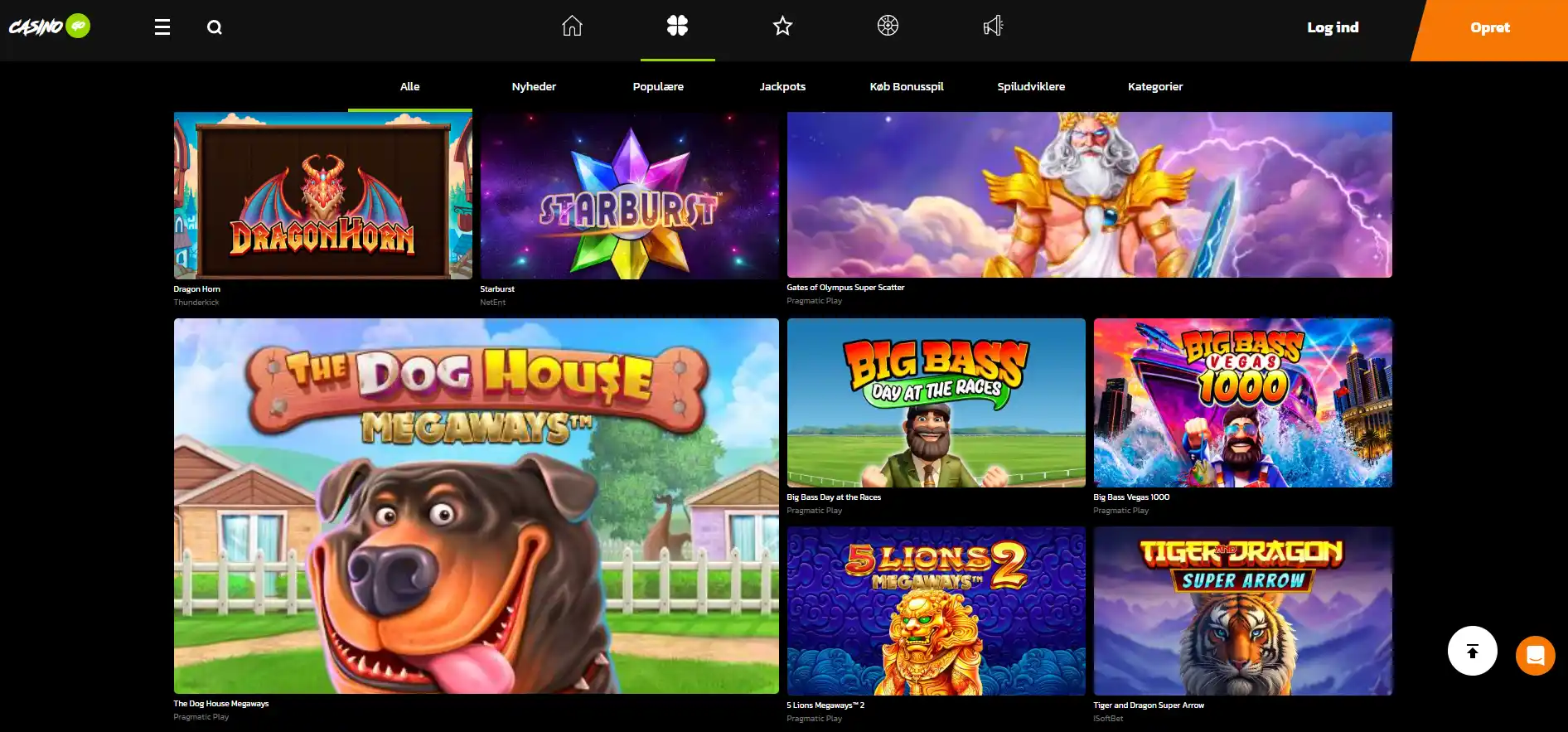Screen dimensions: 1568x732
Task: Open Tiger and Dragon Super Arrow thumbnail
Action: (x=1243, y=611)
